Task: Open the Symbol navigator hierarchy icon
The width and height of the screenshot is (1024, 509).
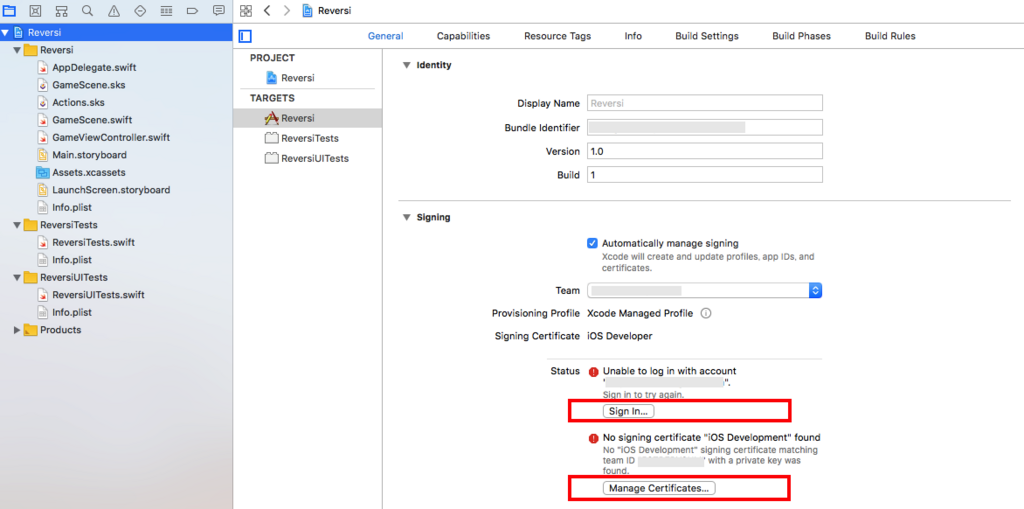Action: (61, 10)
